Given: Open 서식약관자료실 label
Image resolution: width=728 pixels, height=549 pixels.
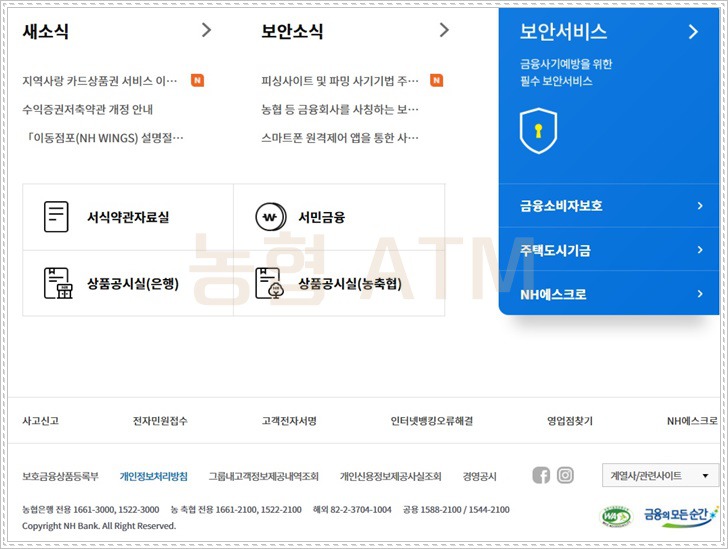Looking at the screenshot, I should click(128, 217).
